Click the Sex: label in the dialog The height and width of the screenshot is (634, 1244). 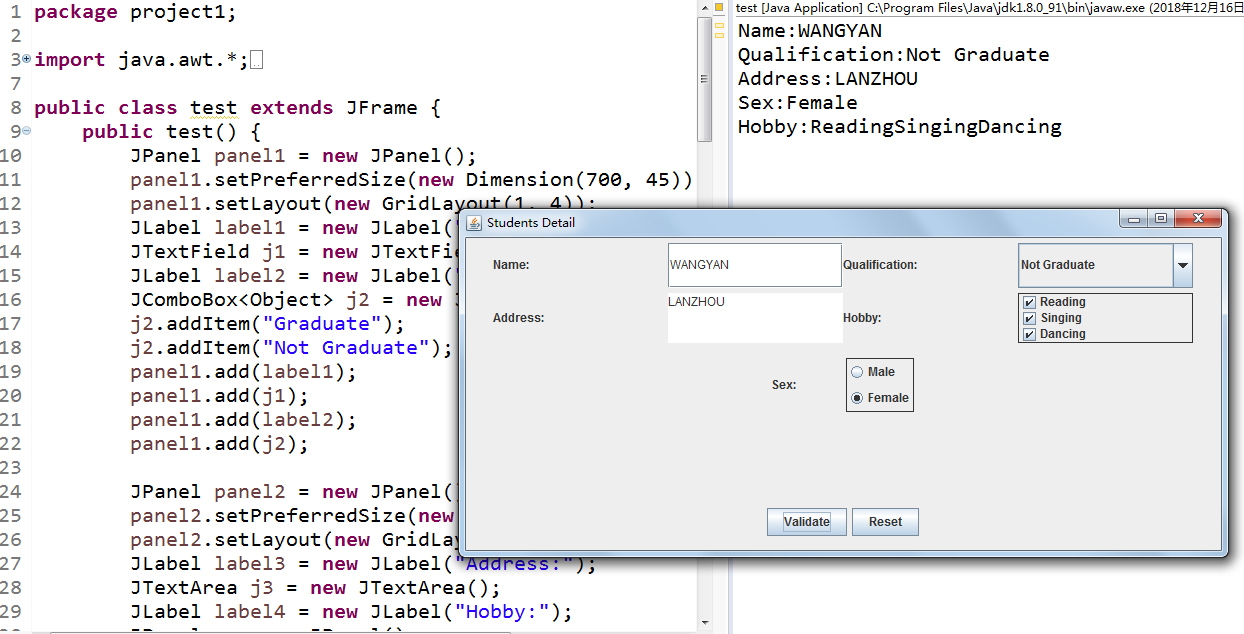(x=784, y=385)
